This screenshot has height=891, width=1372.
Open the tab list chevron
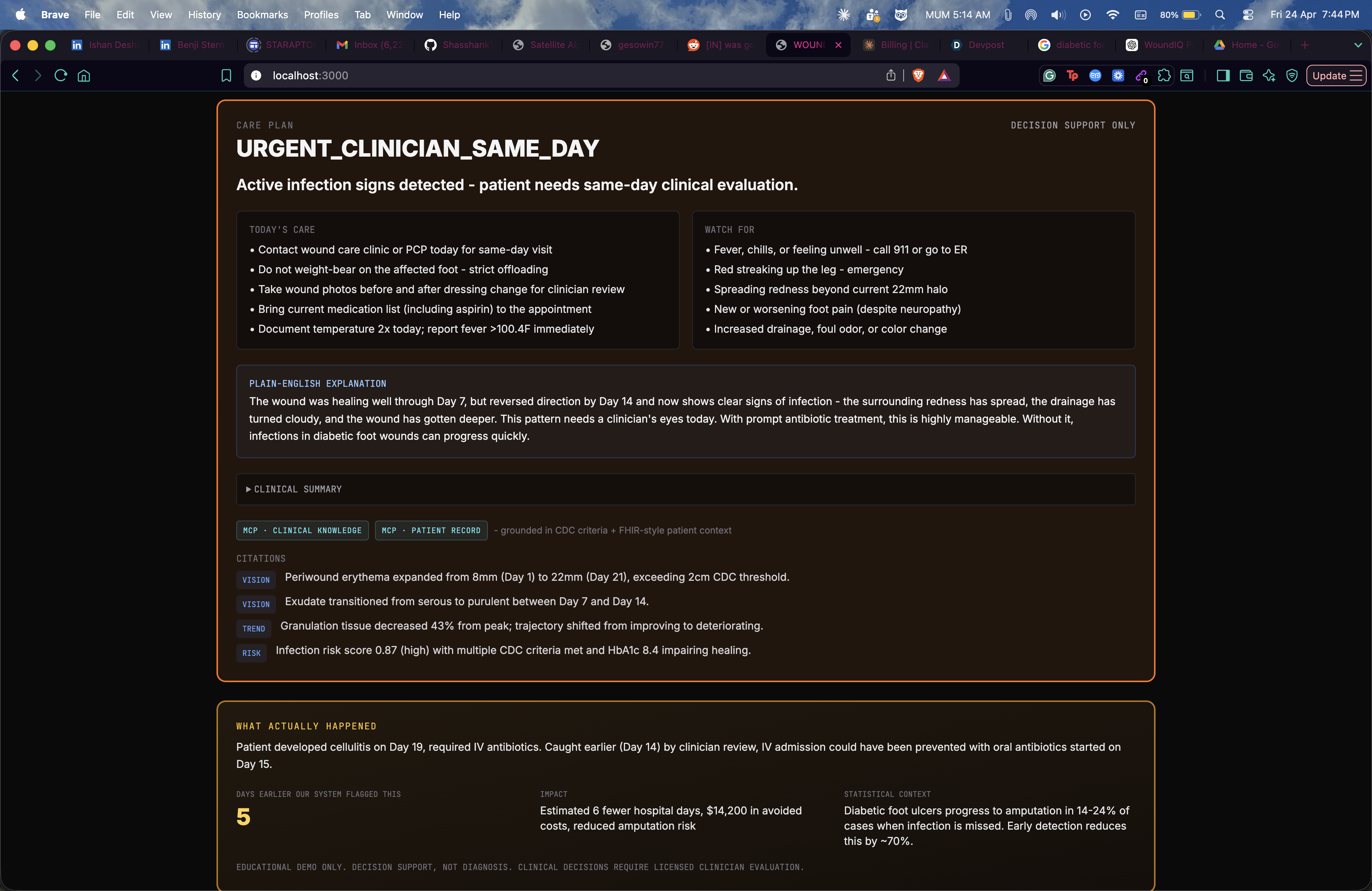[1358, 45]
